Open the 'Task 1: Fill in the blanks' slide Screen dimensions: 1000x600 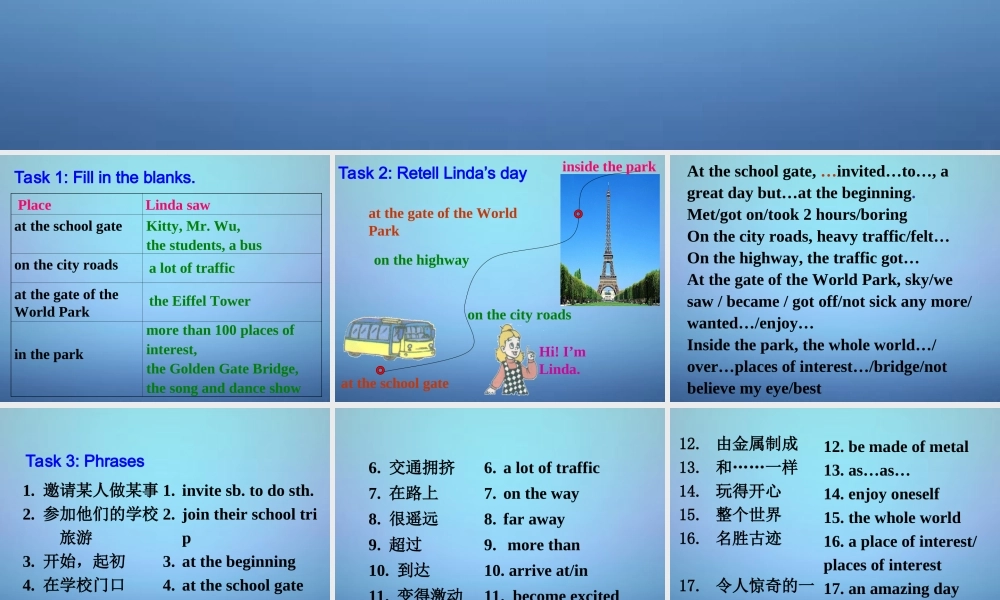point(105,178)
